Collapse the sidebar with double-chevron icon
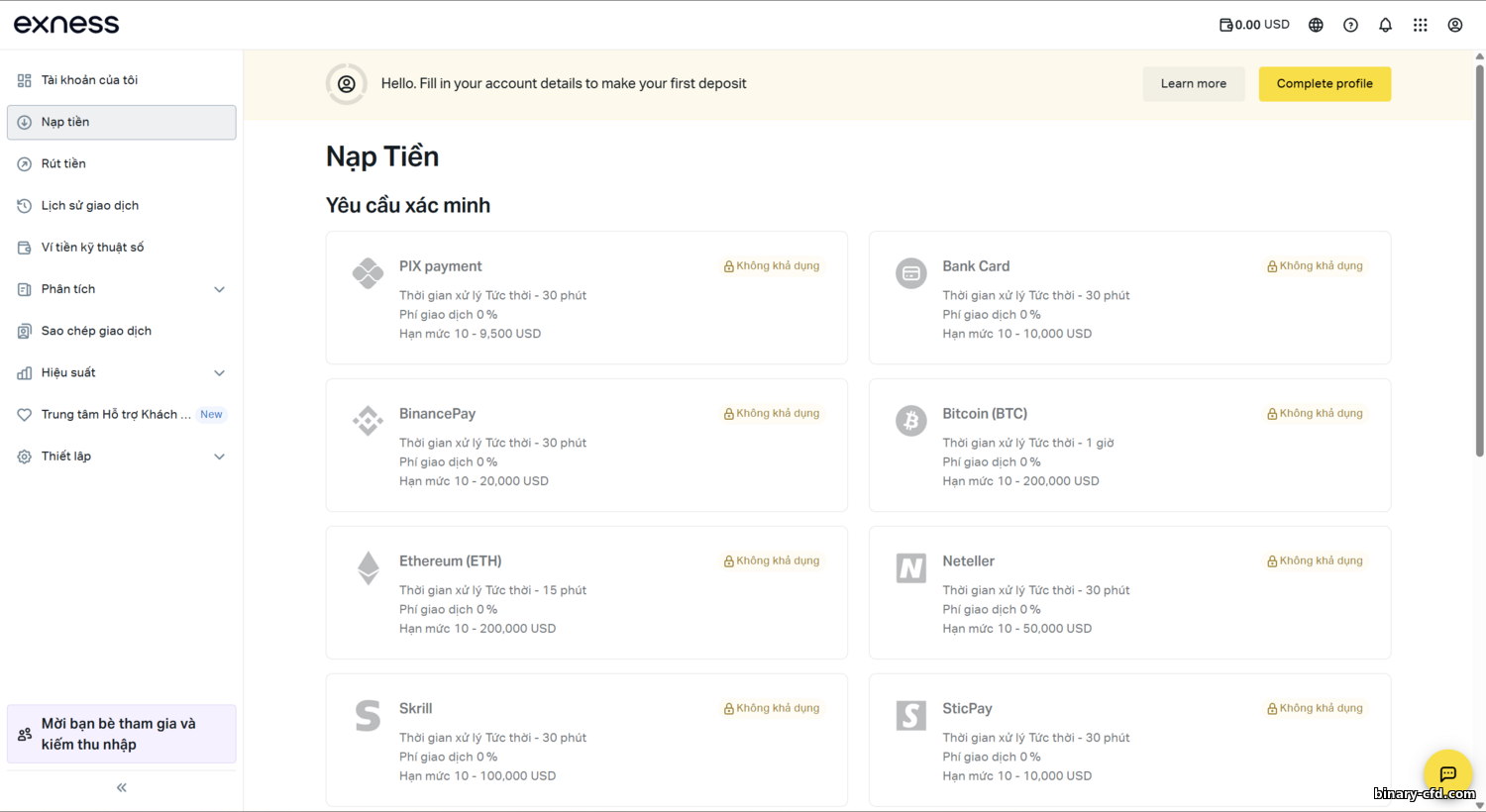1486x812 pixels. [x=122, y=787]
